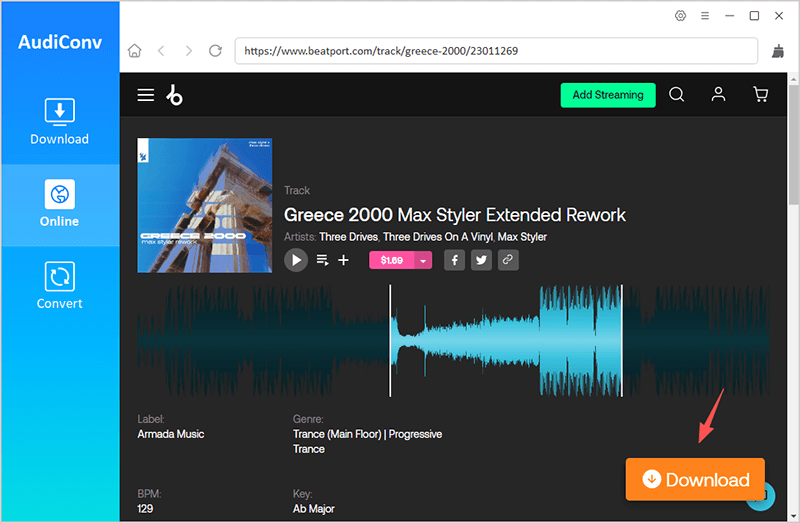Click the orange Download button
The height and width of the screenshot is (523, 800).
[x=695, y=480]
